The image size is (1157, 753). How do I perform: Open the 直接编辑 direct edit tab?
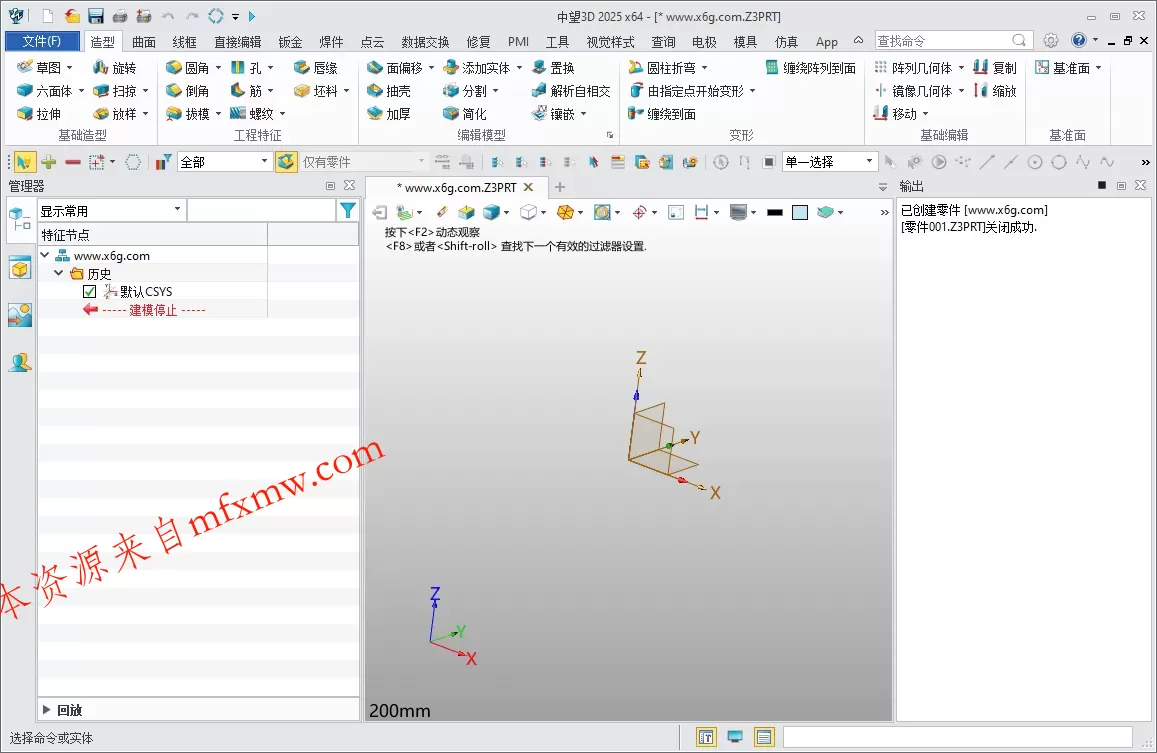point(238,42)
